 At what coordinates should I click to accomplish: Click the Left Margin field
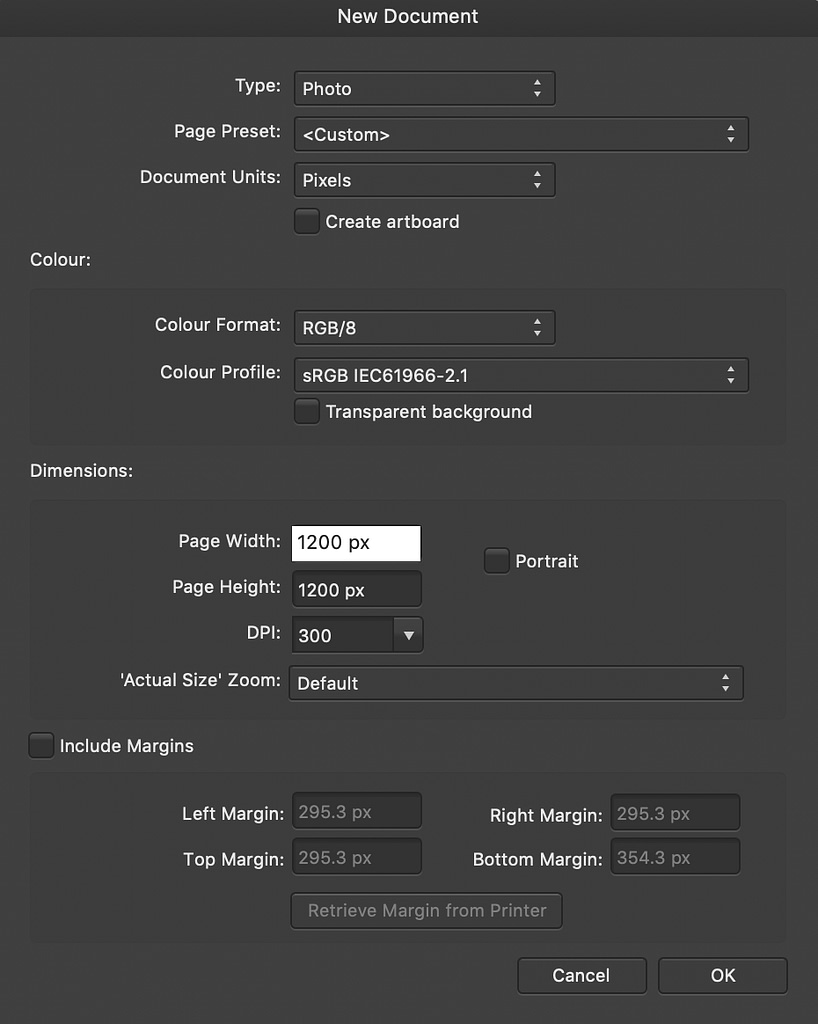pos(356,810)
